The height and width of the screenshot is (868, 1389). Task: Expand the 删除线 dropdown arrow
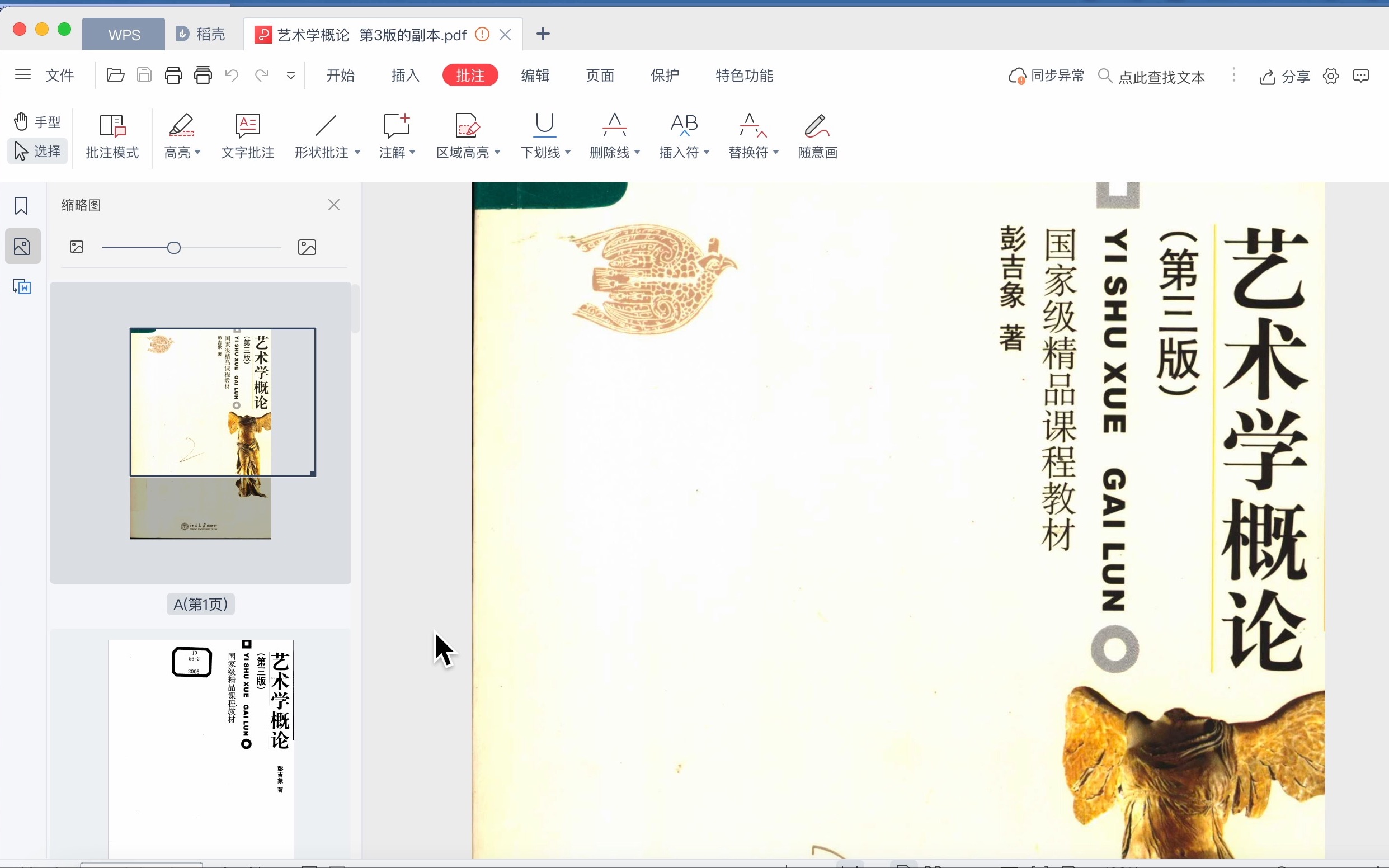tap(638, 152)
